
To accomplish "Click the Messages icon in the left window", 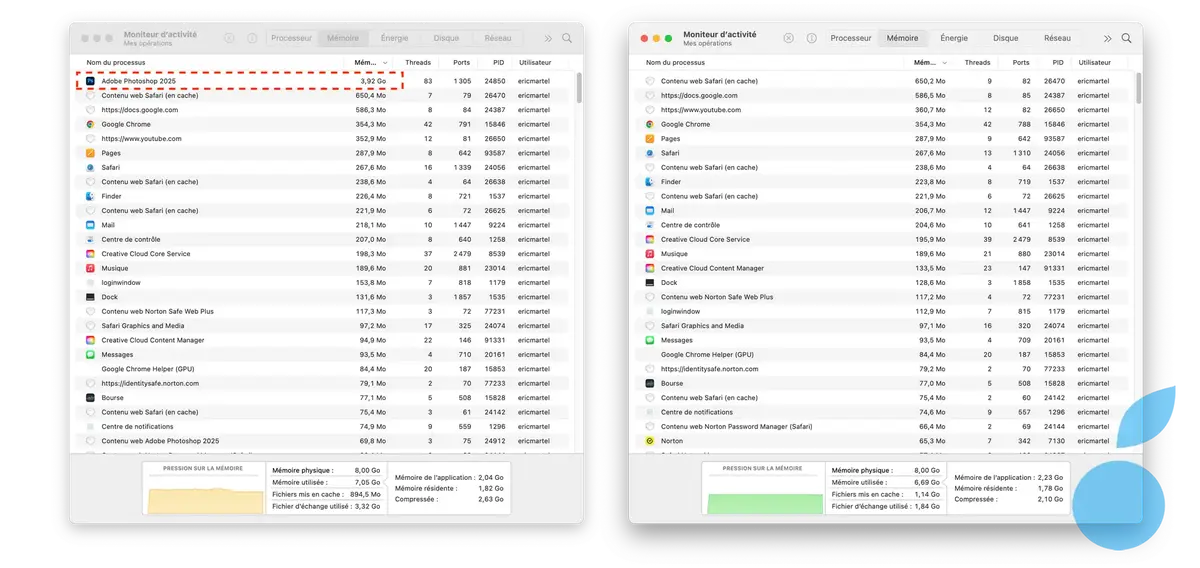I will pyautogui.click(x=90, y=355).
